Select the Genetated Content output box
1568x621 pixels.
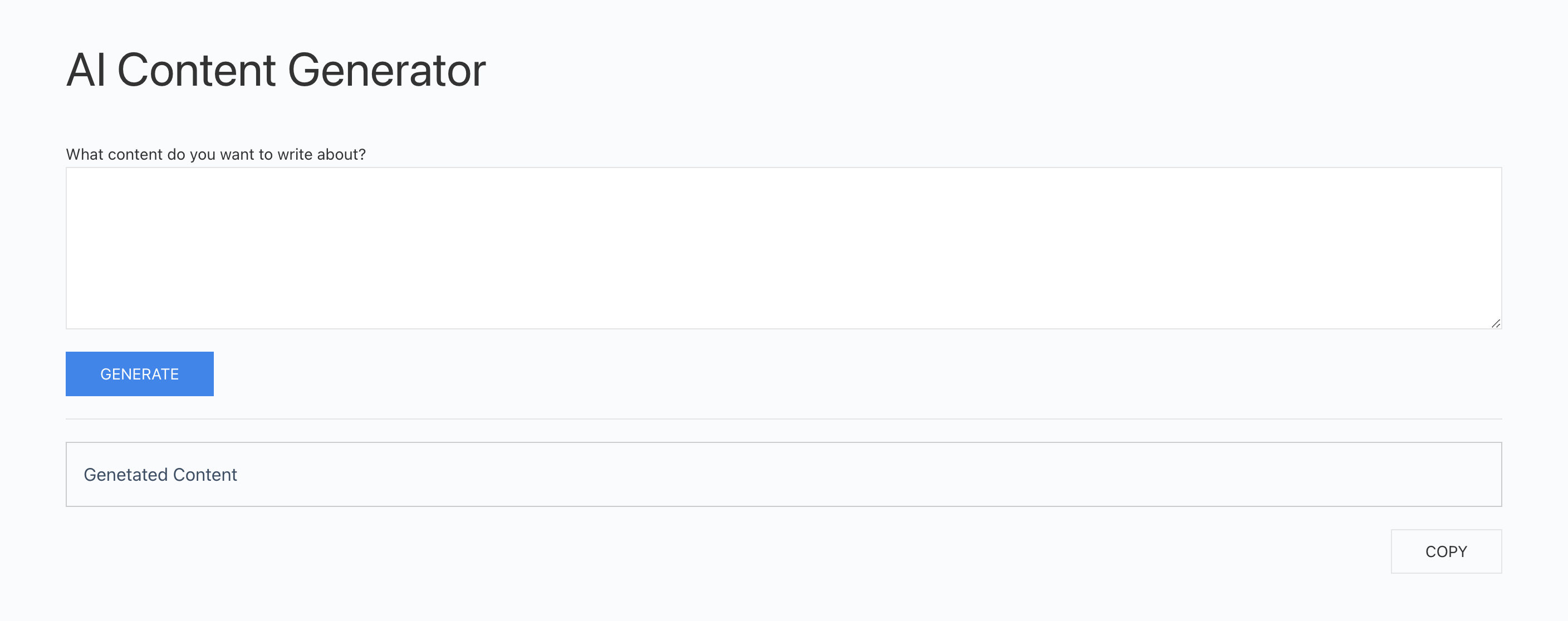pyautogui.click(x=783, y=475)
